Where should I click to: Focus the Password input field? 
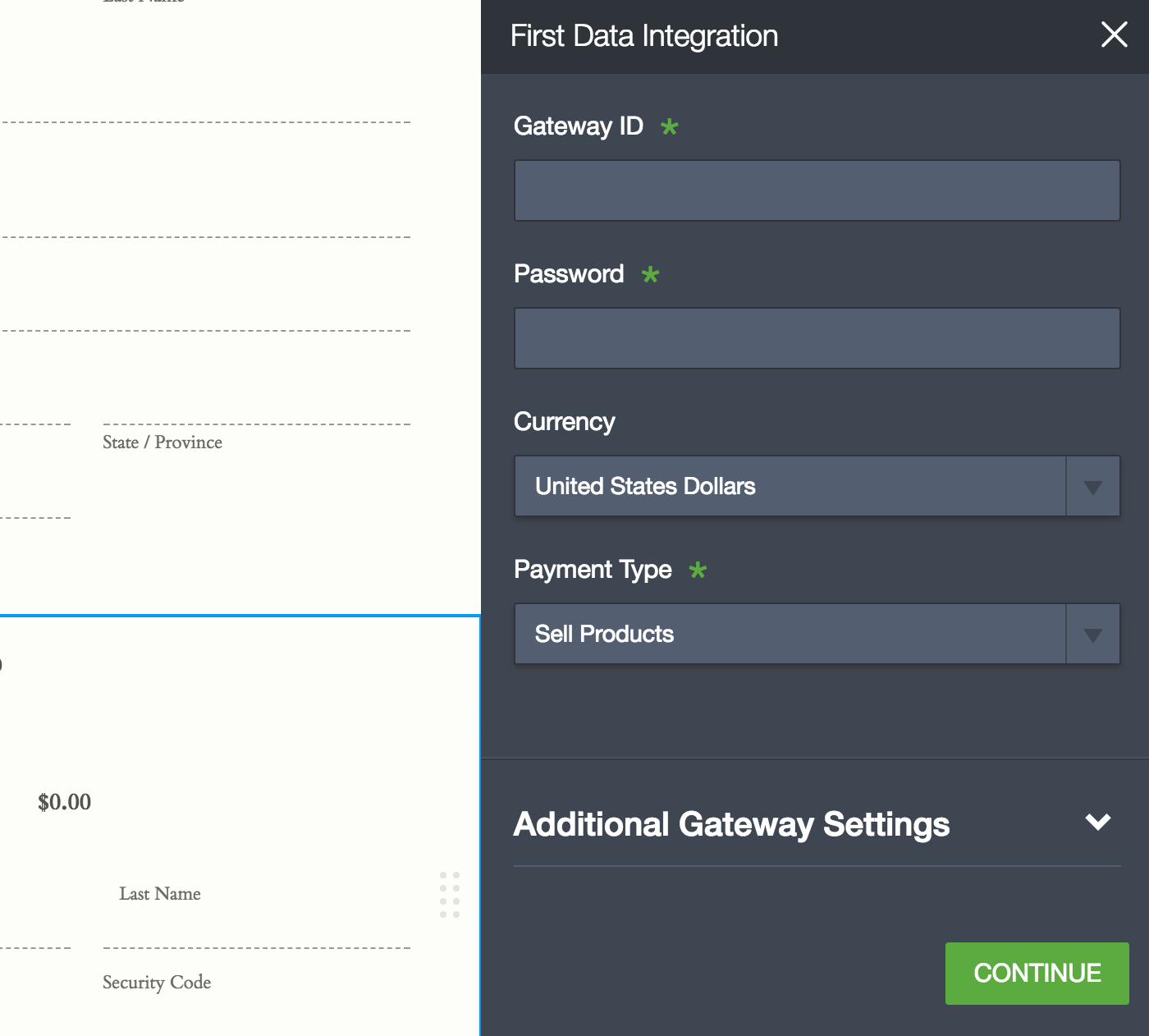point(817,338)
